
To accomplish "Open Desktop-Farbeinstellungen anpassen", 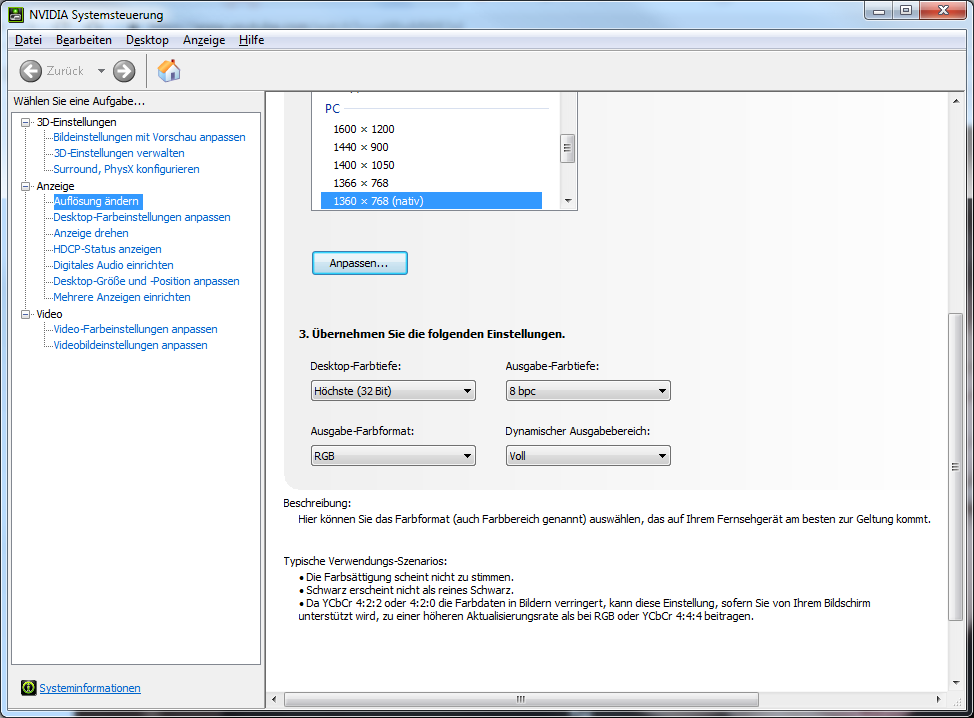I will click(x=142, y=217).
